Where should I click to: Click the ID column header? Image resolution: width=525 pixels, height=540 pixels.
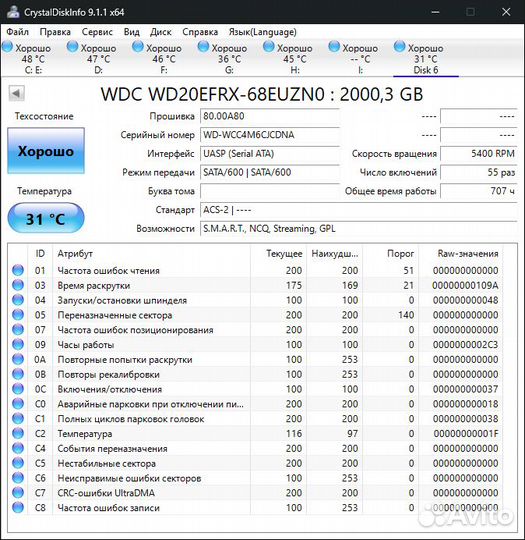[x=40, y=254]
